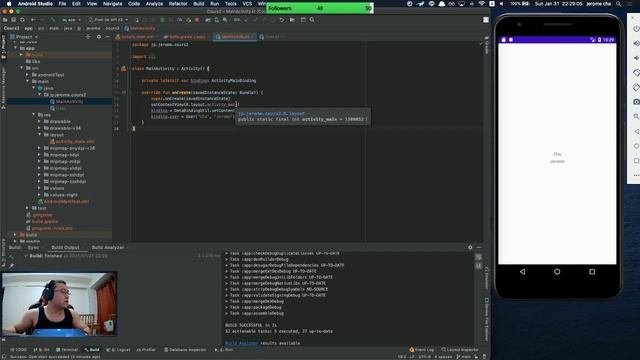Viewport: 640px width, 360px height.
Task: Open the File menu
Action: pyautogui.click(x=62, y=4)
